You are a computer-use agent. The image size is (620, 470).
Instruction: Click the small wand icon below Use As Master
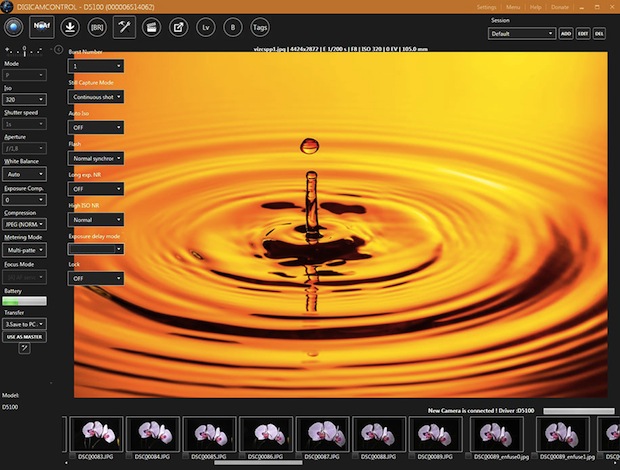click(25, 348)
